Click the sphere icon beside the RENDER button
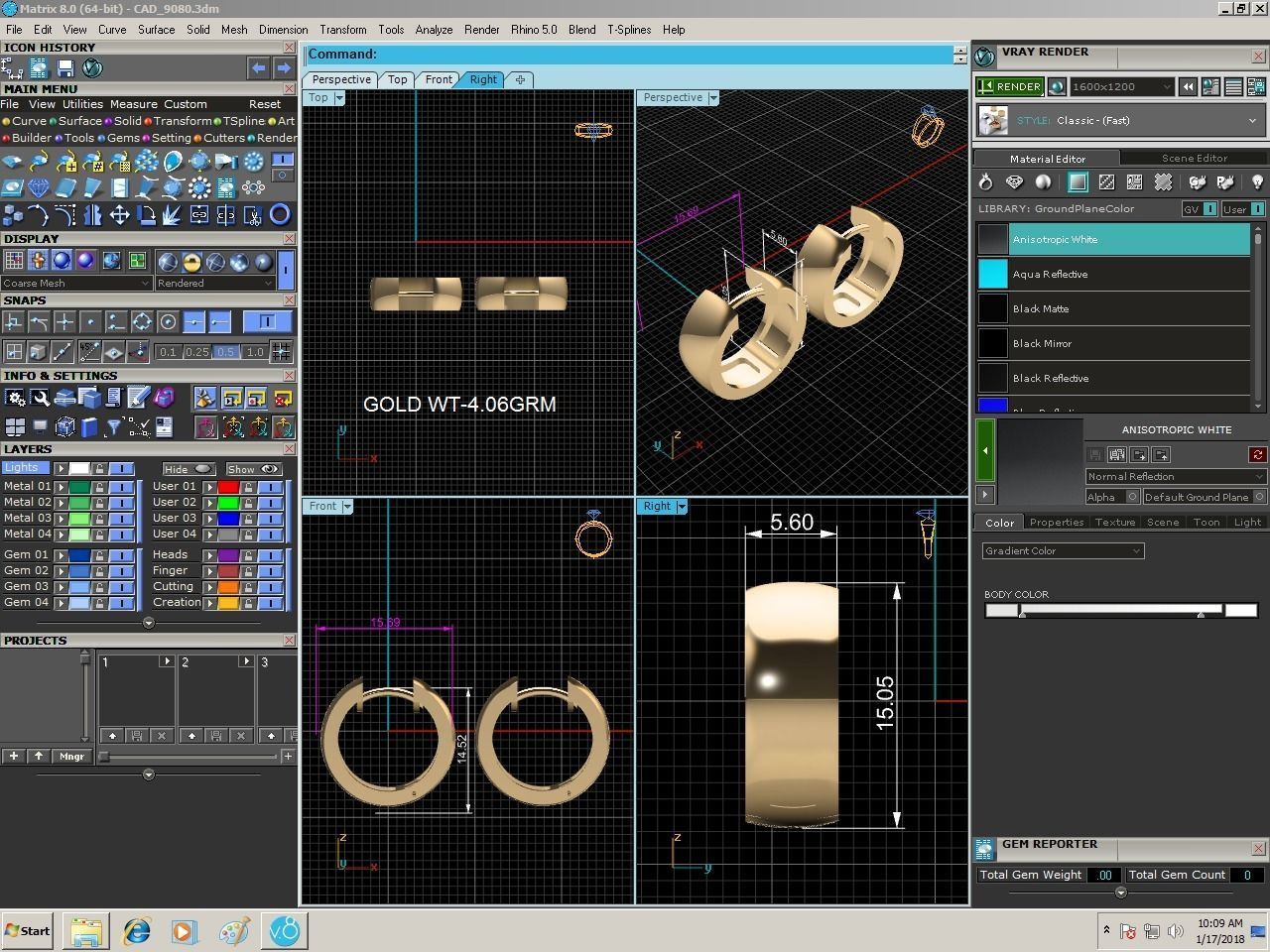The image size is (1270, 952). tap(1057, 87)
